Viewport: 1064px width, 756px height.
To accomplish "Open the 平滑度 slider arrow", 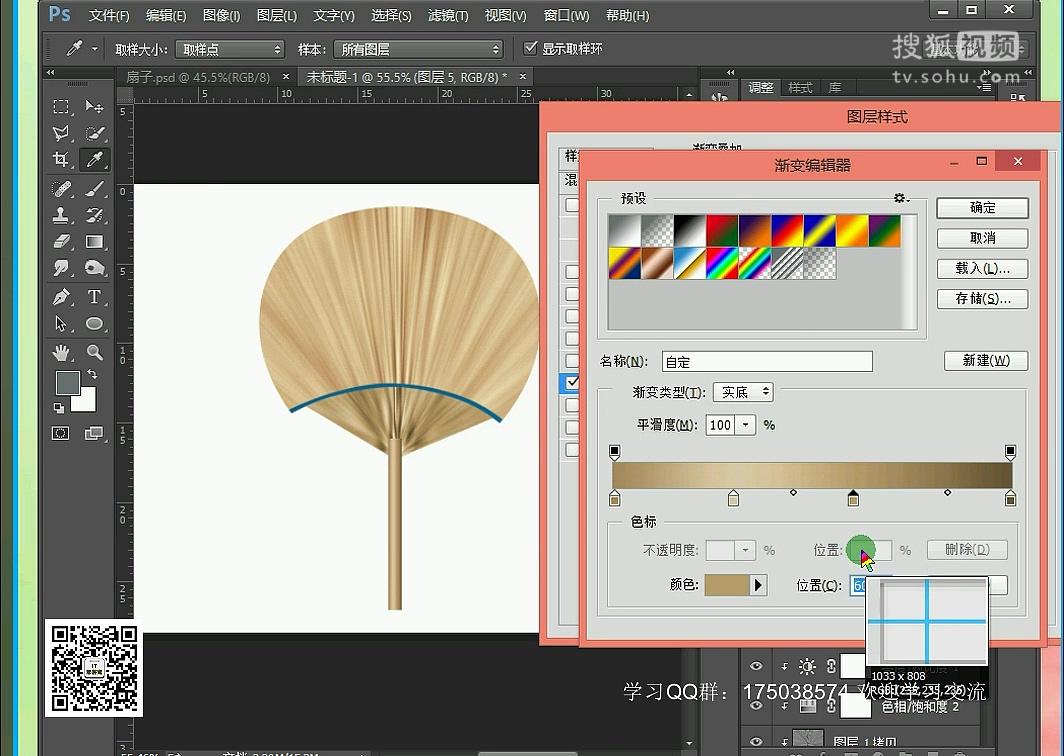I will coord(746,425).
